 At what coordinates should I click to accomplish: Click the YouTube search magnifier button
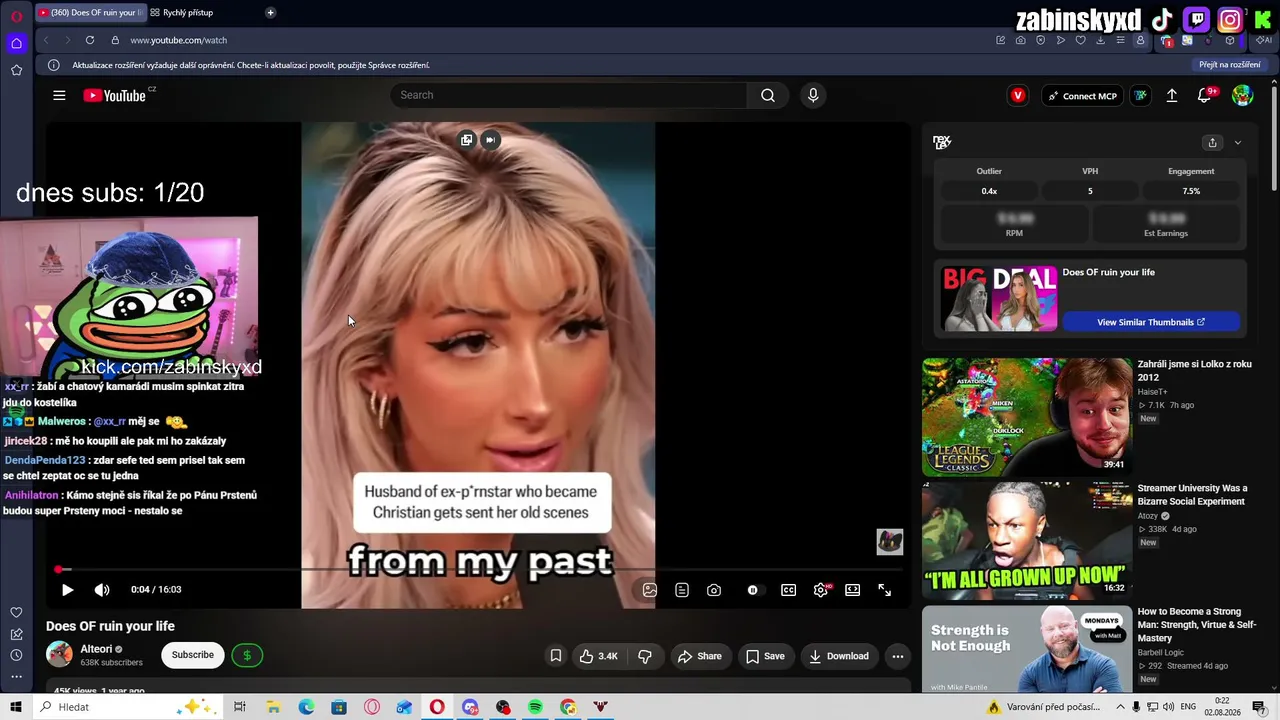pos(768,95)
